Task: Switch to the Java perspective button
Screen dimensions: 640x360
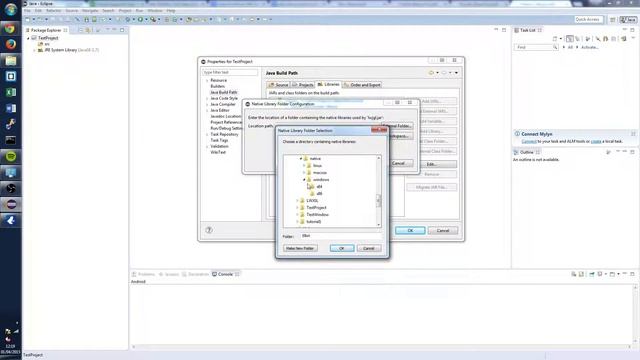Action: tap(628, 20)
